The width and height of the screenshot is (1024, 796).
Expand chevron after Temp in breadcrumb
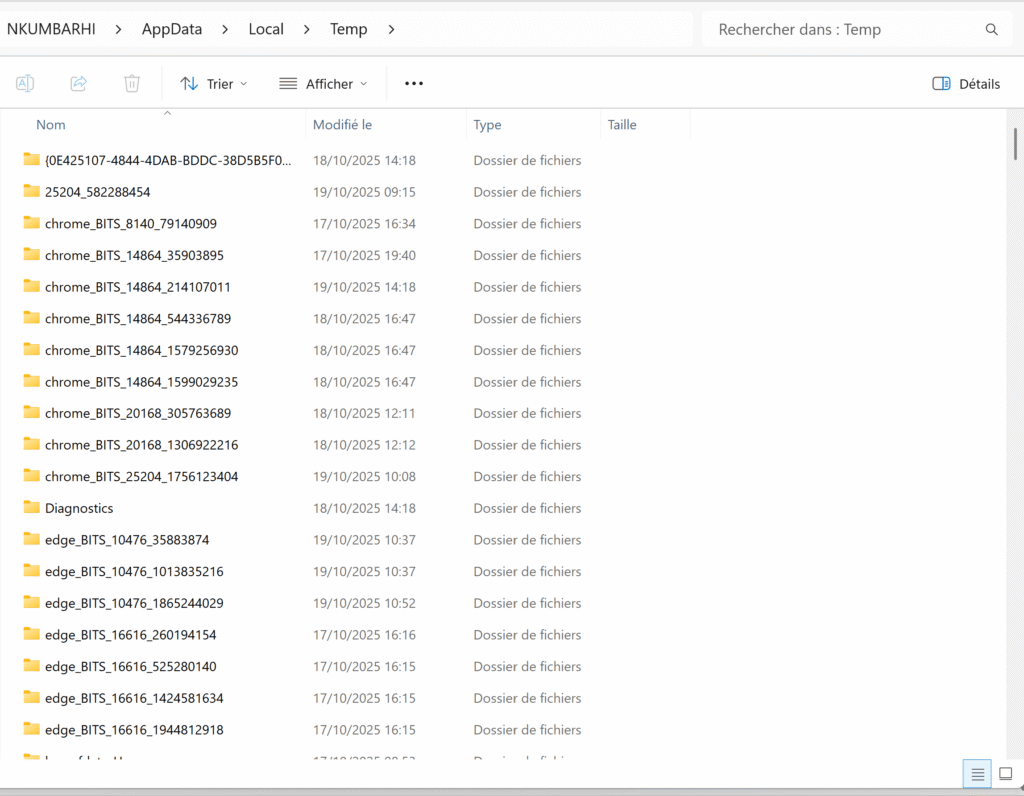pyautogui.click(x=392, y=30)
